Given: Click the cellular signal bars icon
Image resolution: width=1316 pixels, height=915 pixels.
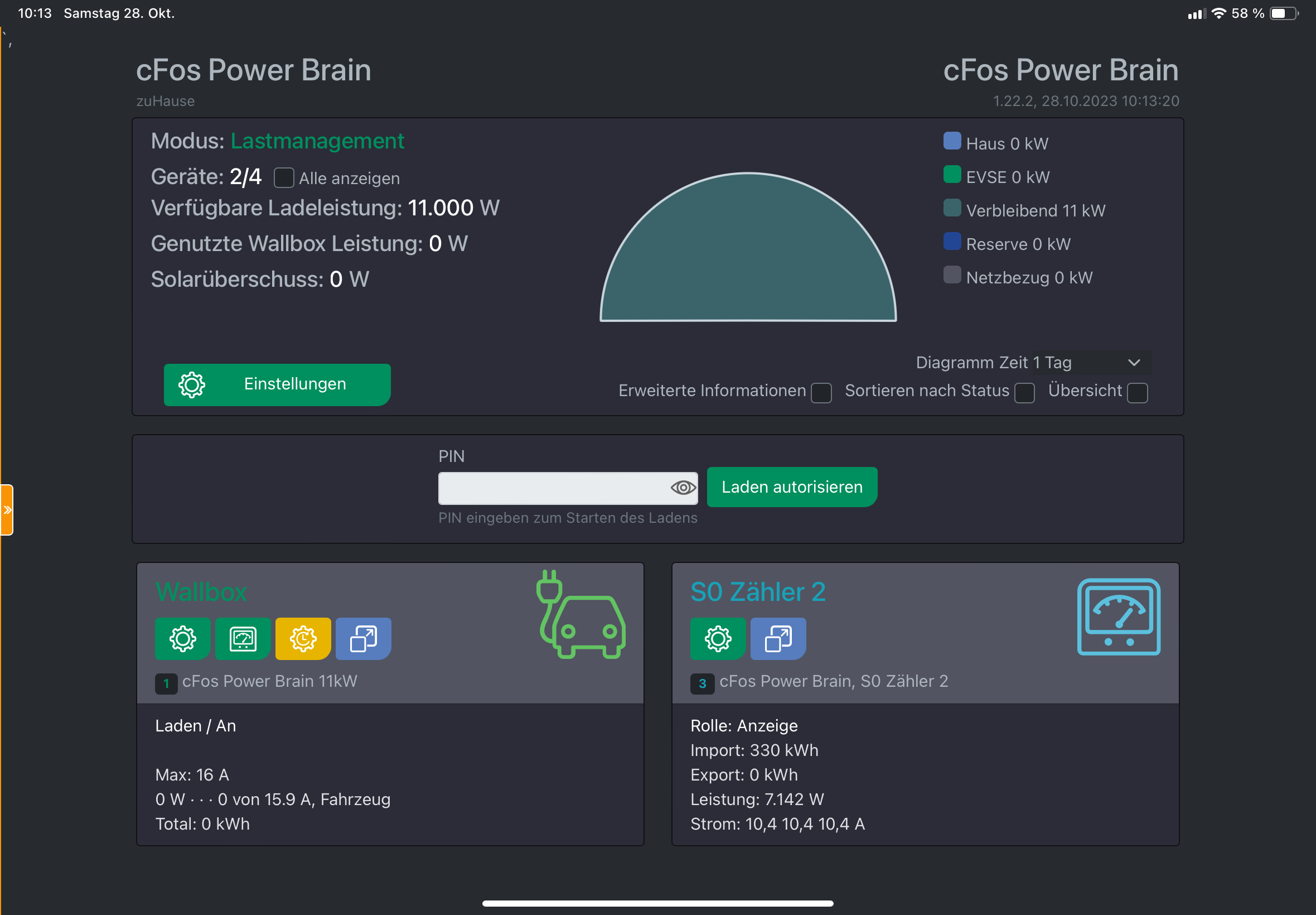Looking at the screenshot, I should tap(1196, 14).
